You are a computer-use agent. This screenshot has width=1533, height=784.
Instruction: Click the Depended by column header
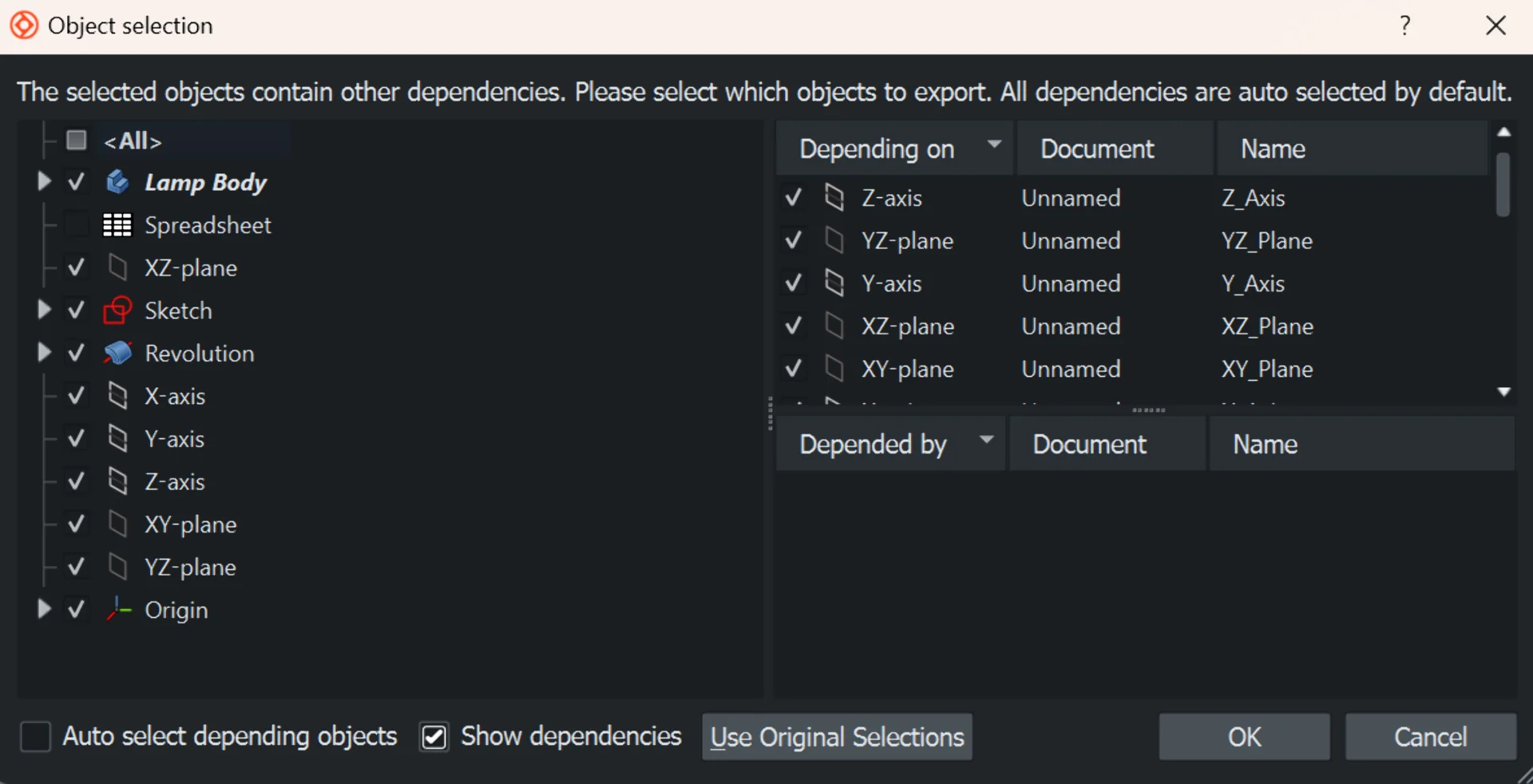(873, 444)
